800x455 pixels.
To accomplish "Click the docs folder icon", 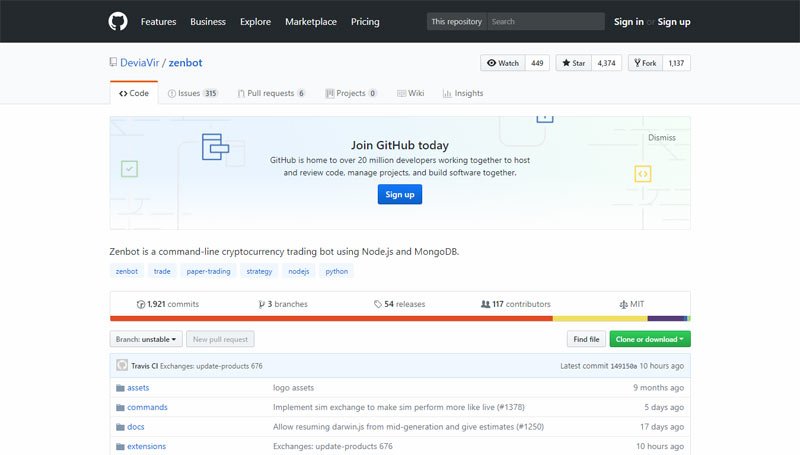I will (120, 427).
